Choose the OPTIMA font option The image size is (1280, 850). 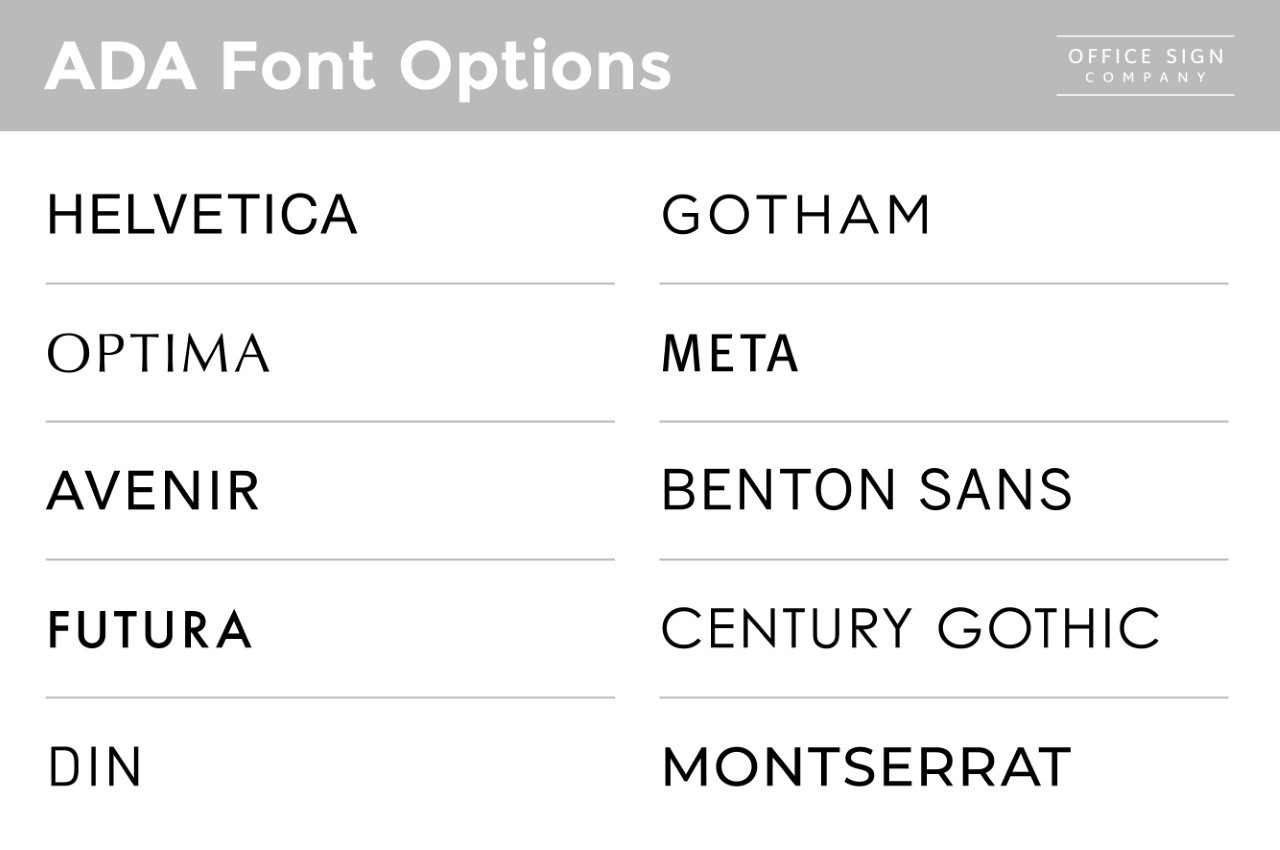pos(158,353)
